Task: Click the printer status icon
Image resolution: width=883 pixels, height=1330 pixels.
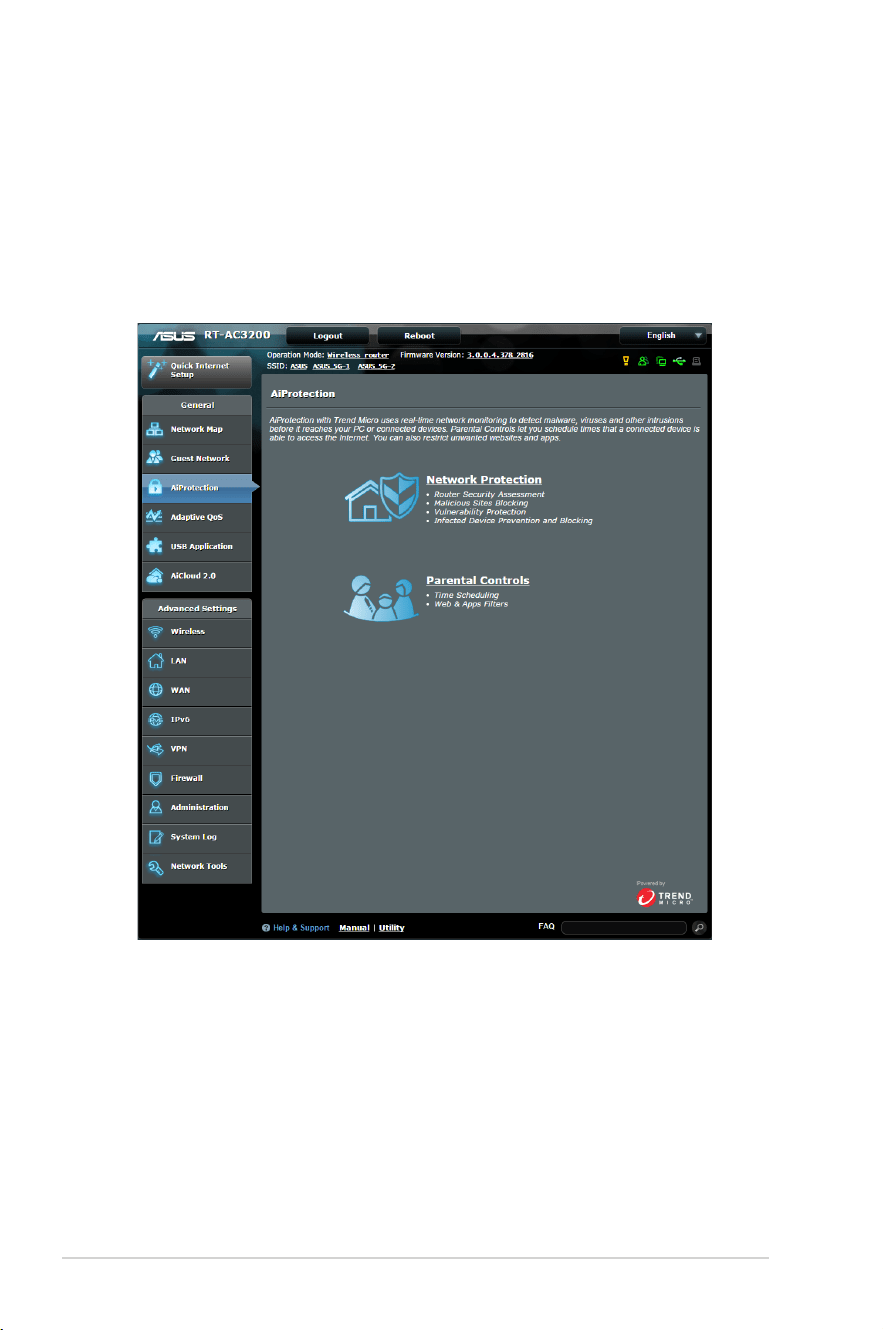Action: click(697, 361)
